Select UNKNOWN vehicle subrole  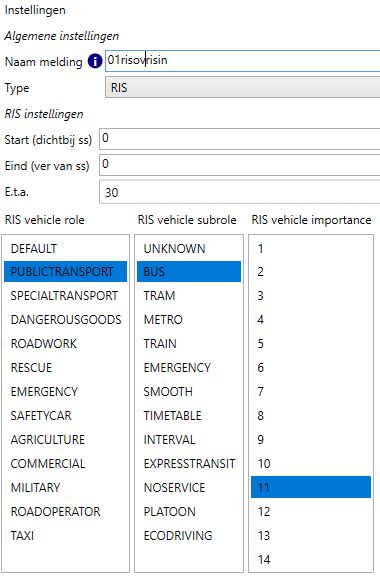[x=189, y=249]
